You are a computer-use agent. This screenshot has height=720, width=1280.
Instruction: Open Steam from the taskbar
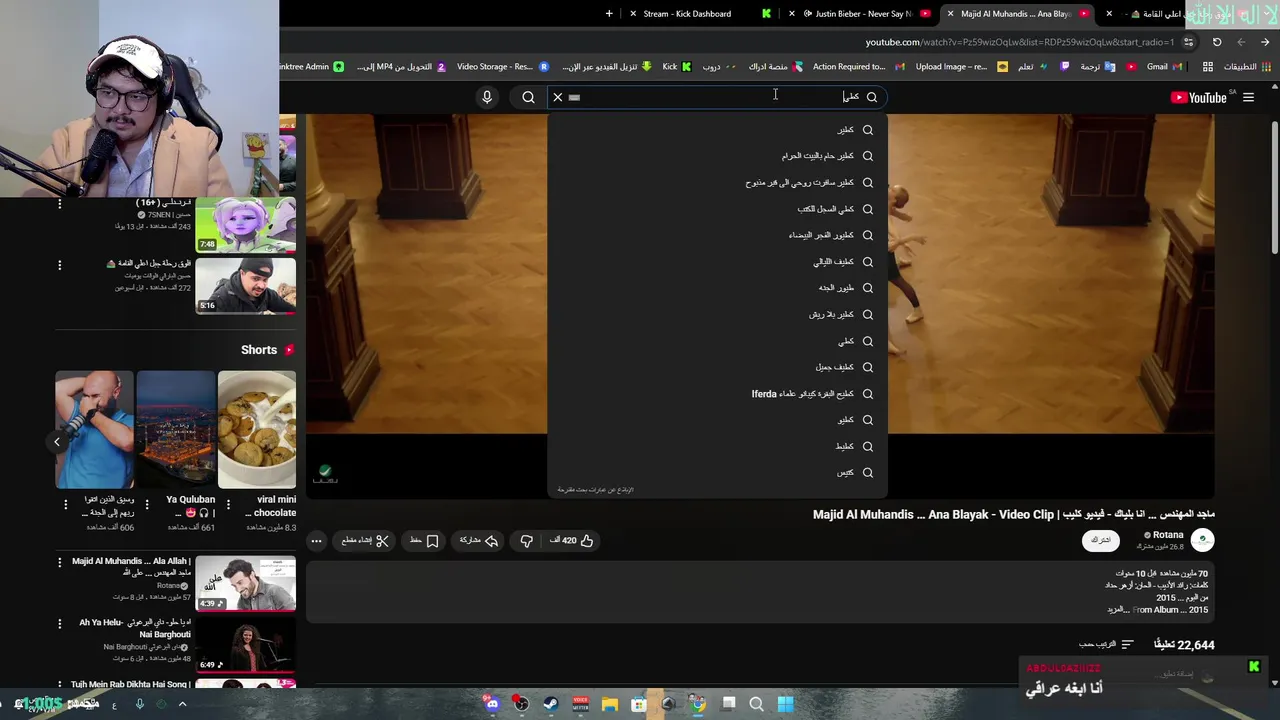(551, 704)
